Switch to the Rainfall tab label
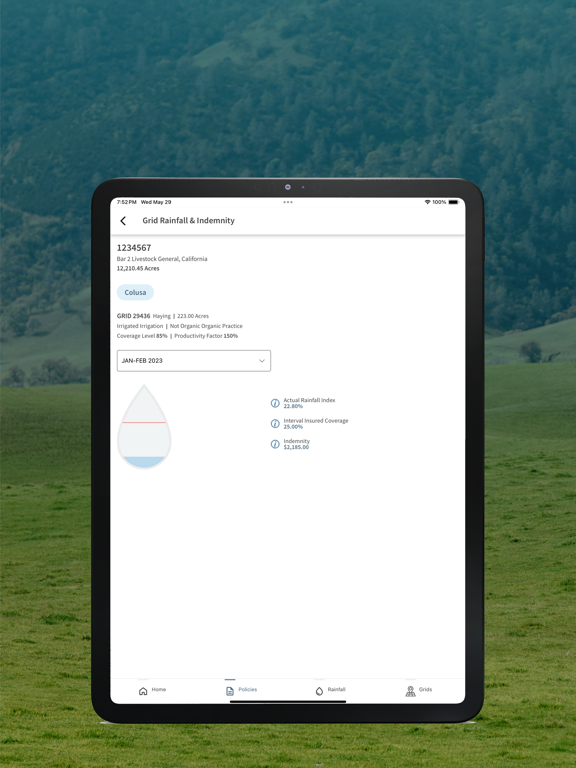Screen dimensions: 576x768 (336, 689)
